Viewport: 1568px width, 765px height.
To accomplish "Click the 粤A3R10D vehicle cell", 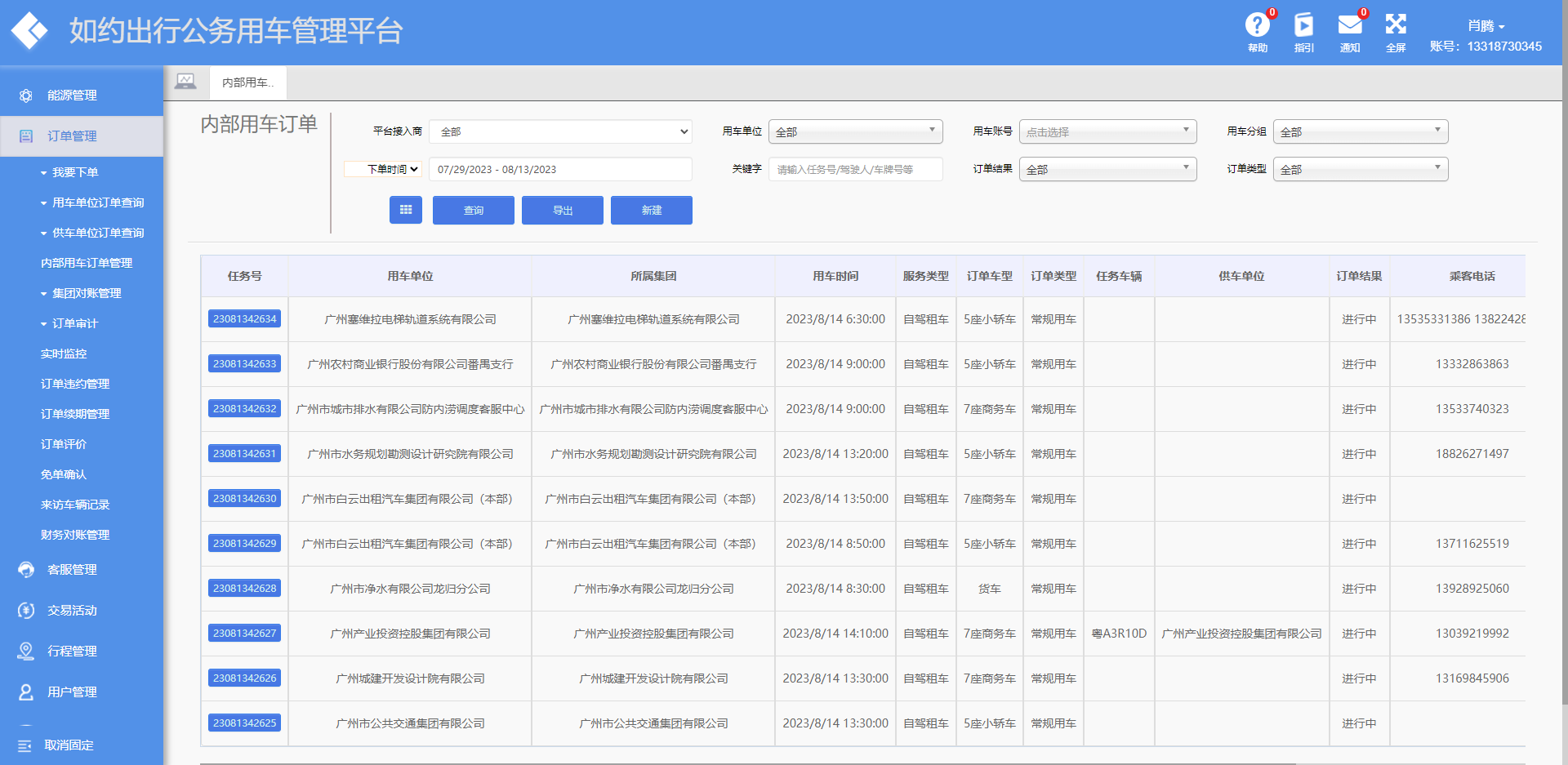I will pyautogui.click(x=1119, y=634).
